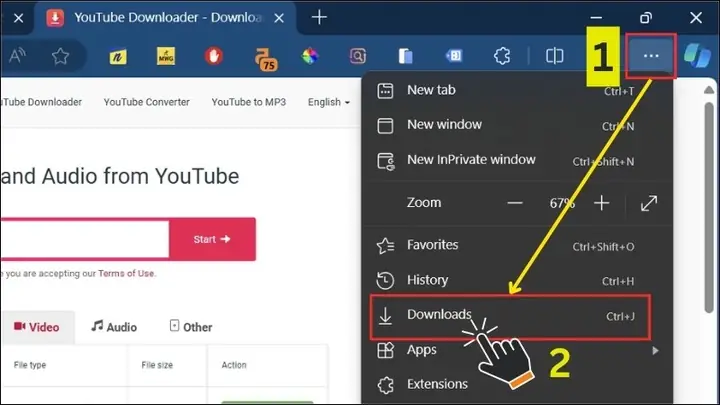
Task: Open Settings and more ellipsis button
Action: (651, 56)
